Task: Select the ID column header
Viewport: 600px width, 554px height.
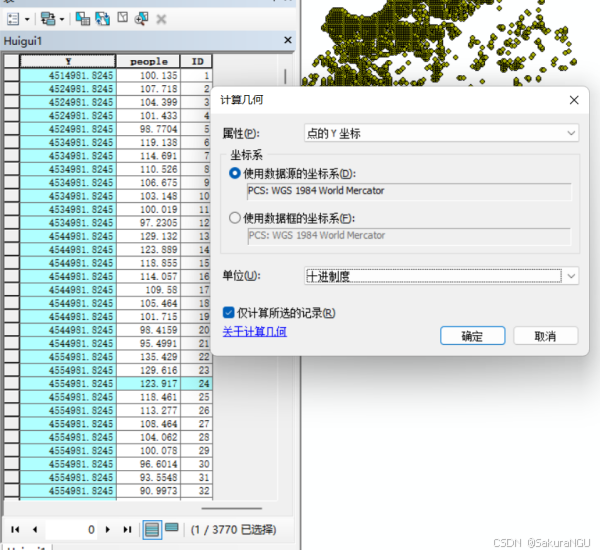Action: point(197,61)
